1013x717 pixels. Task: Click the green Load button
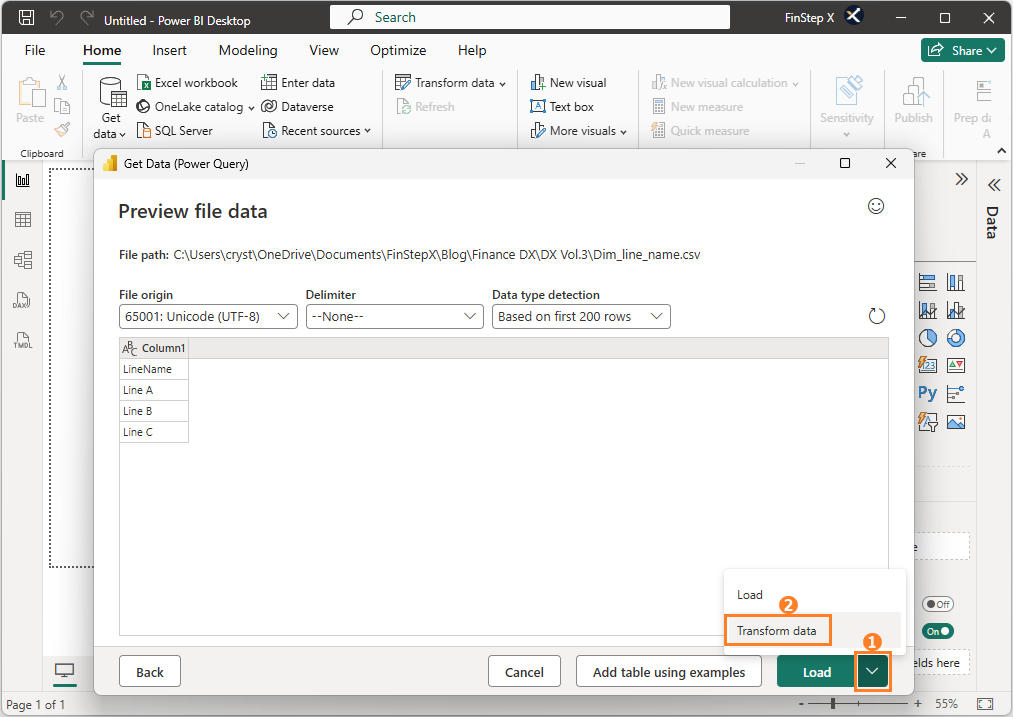[817, 672]
